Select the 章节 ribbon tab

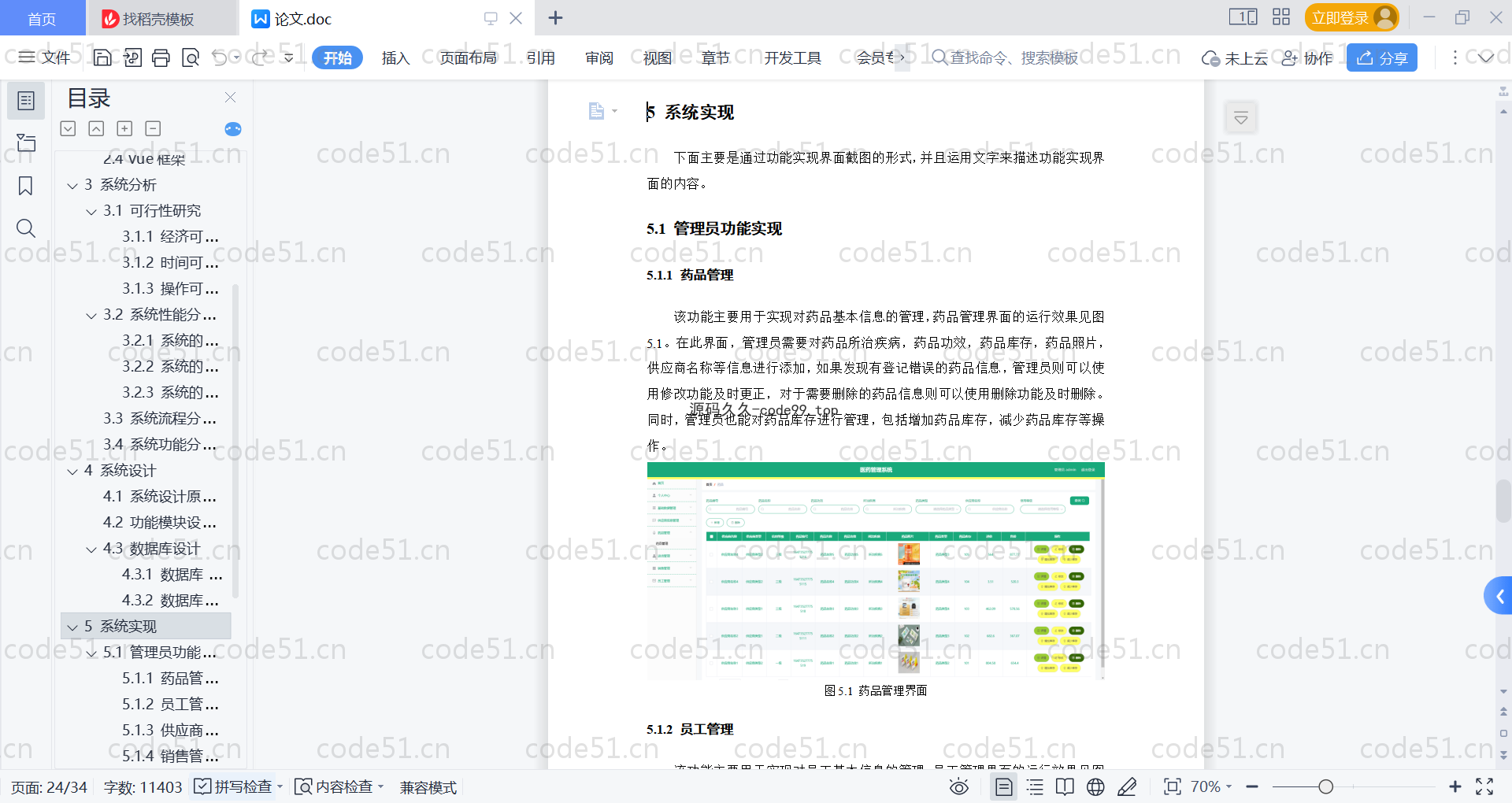point(715,57)
